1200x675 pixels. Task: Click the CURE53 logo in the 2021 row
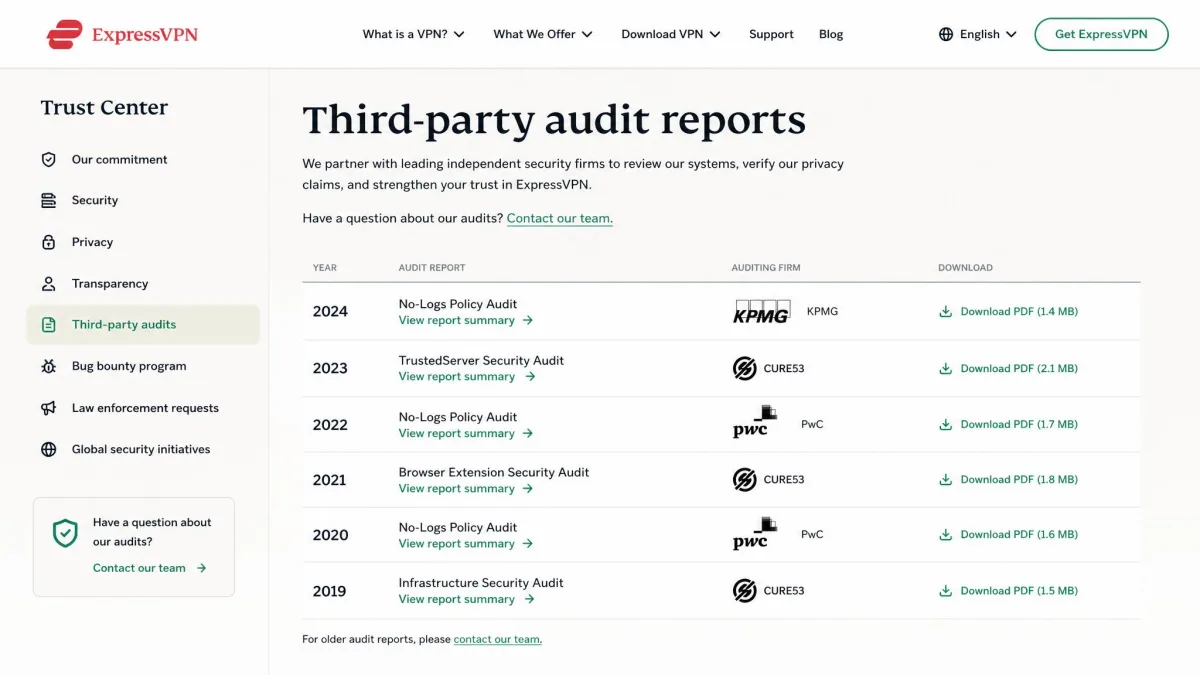click(745, 479)
